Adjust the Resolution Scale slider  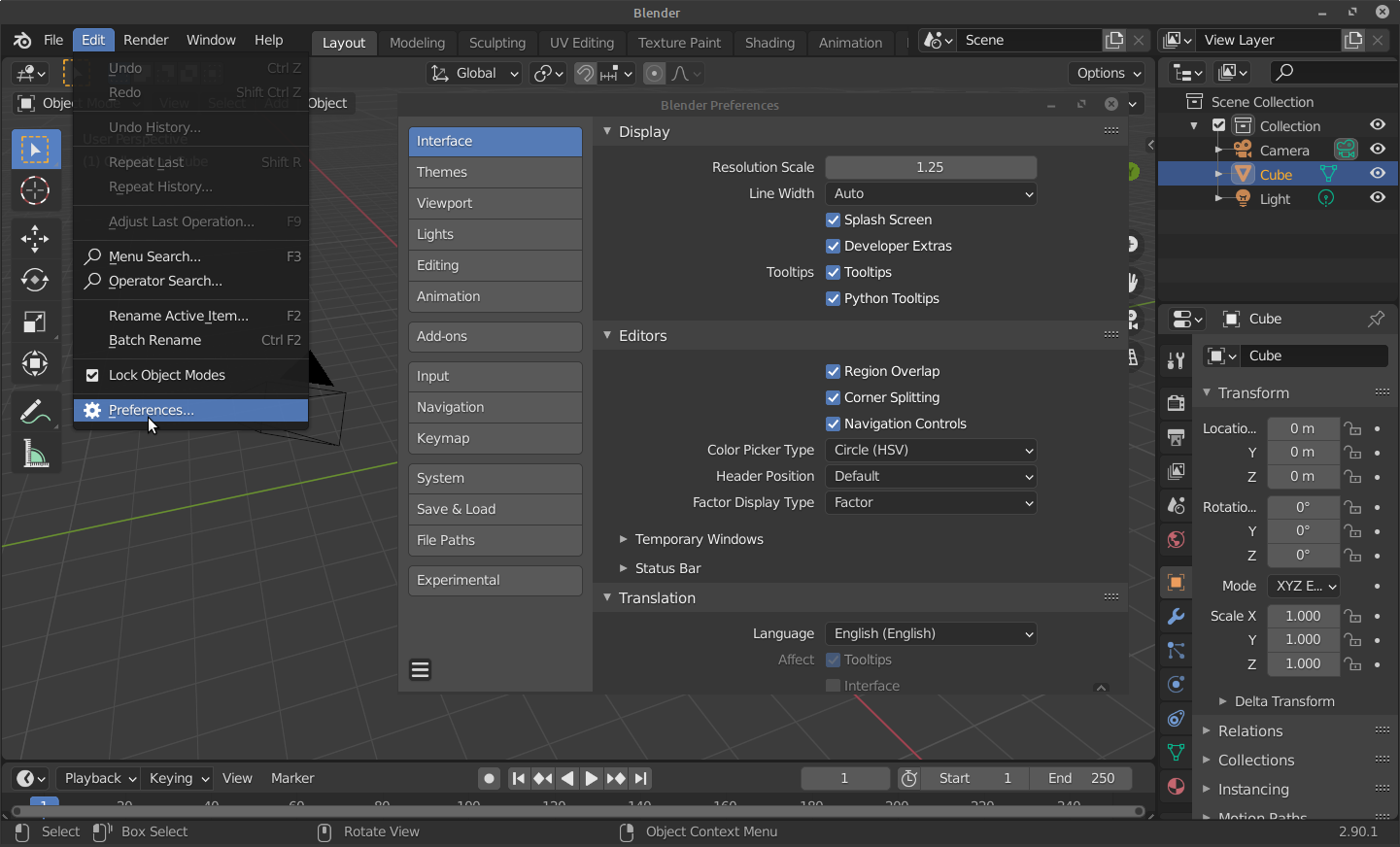tap(931, 167)
